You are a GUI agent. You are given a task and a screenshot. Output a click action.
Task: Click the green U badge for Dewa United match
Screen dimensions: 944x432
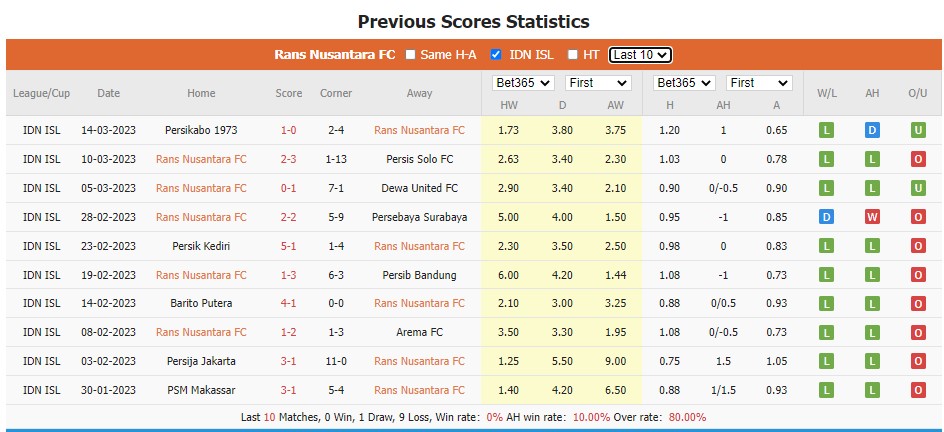point(917,188)
